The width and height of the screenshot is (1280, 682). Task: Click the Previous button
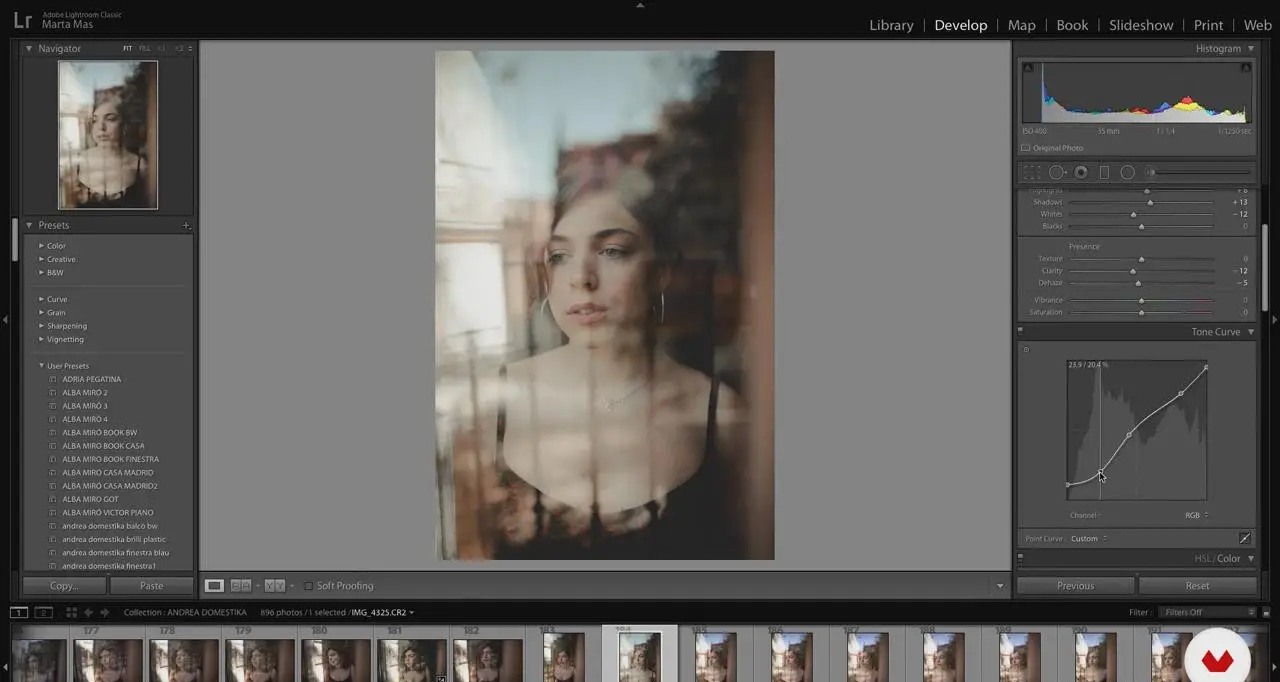1075,586
